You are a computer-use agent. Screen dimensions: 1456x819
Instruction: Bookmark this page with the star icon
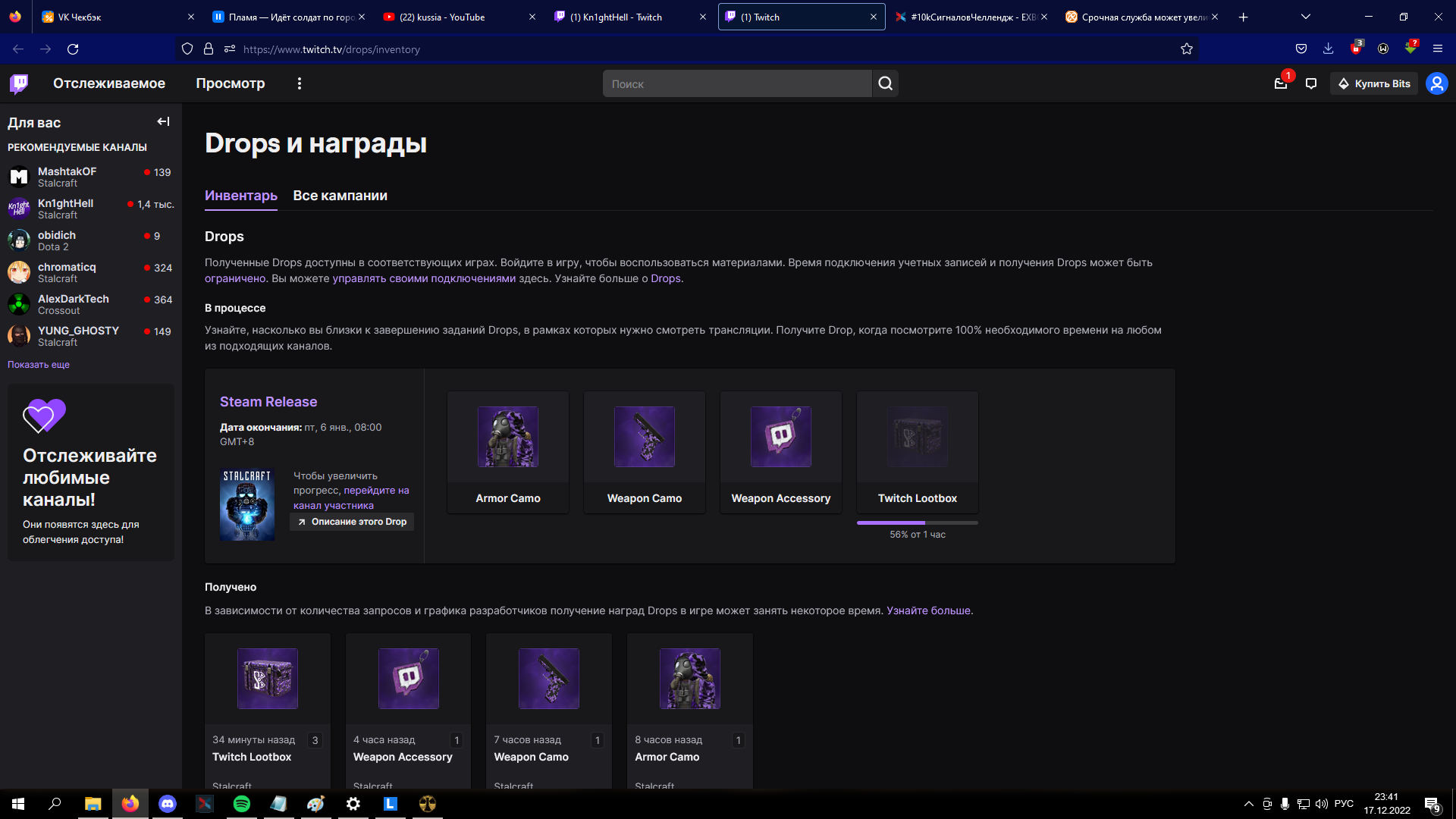[1187, 49]
